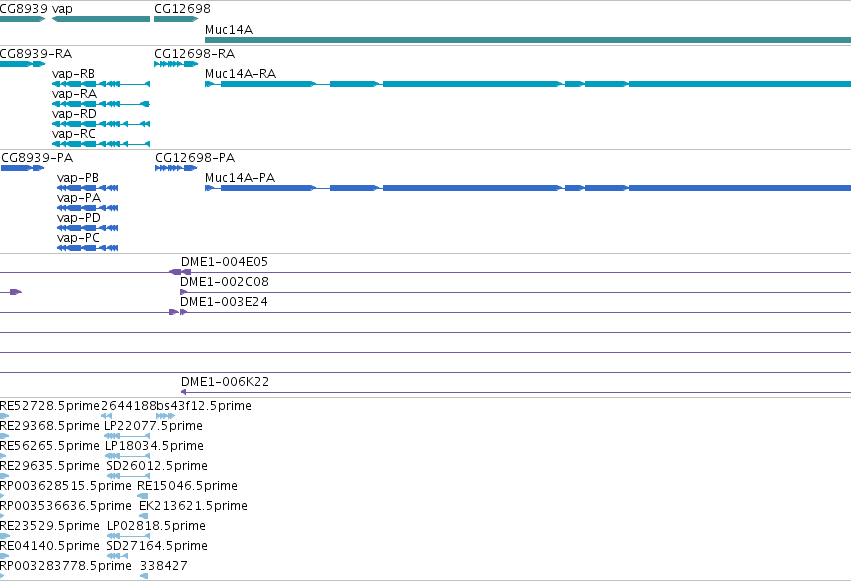Click the CG12698-PA protein label
Image resolution: width=851 pixels, height=581 pixels.
[x=195, y=158]
